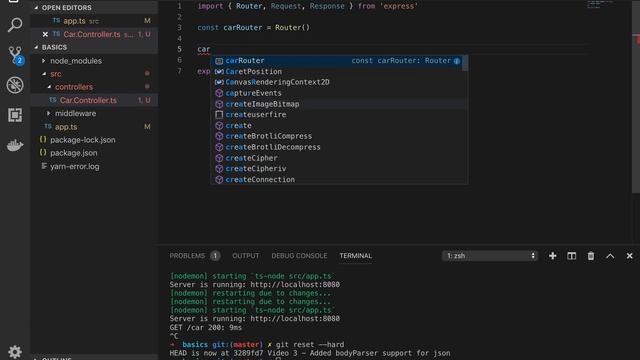
Task: Choose createuserfire suggestion
Action: coord(336,115)
